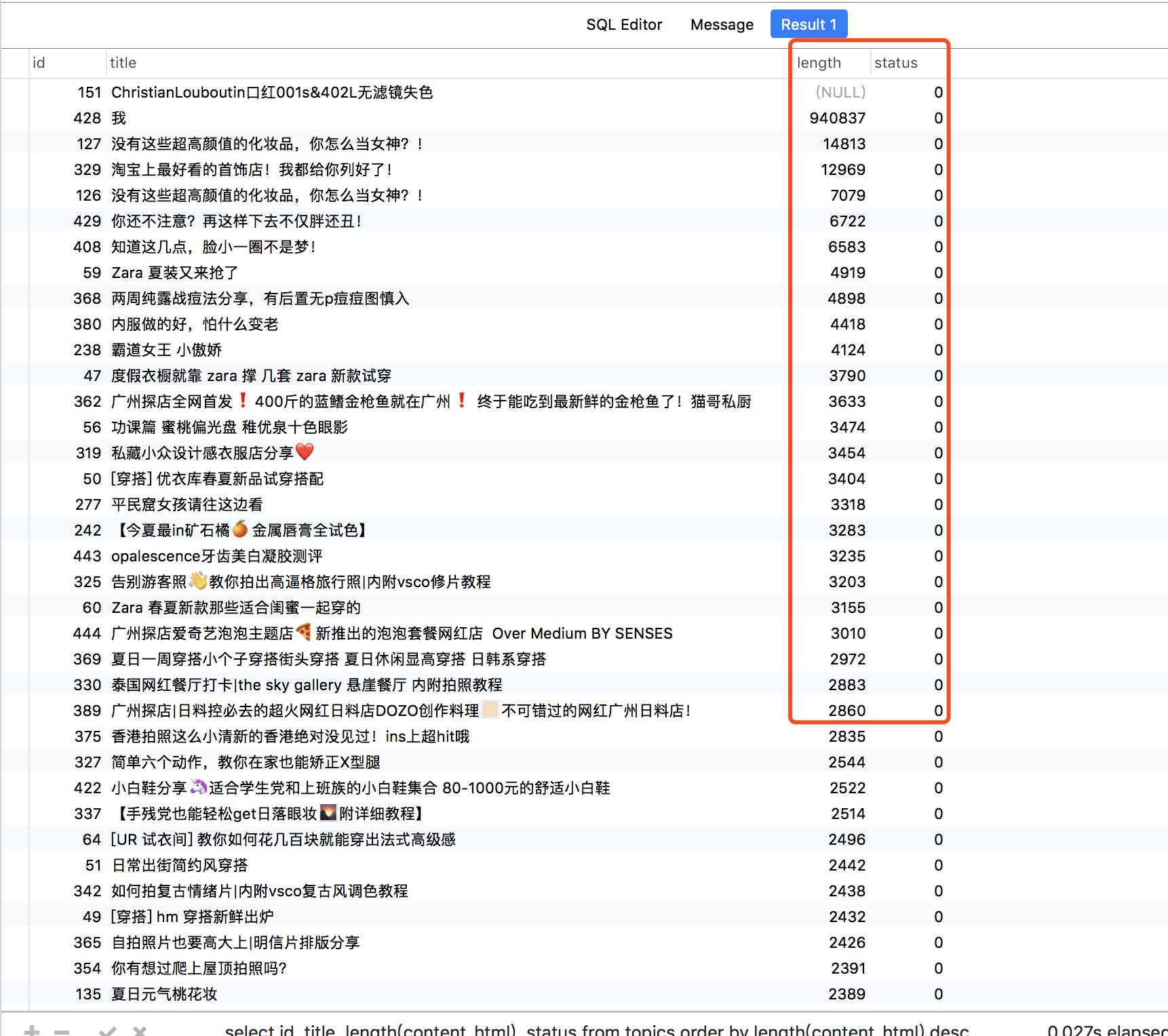The width and height of the screenshot is (1168, 1036).
Task: Click the title starting with ChristianLouboutin
Action: [271, 92]
